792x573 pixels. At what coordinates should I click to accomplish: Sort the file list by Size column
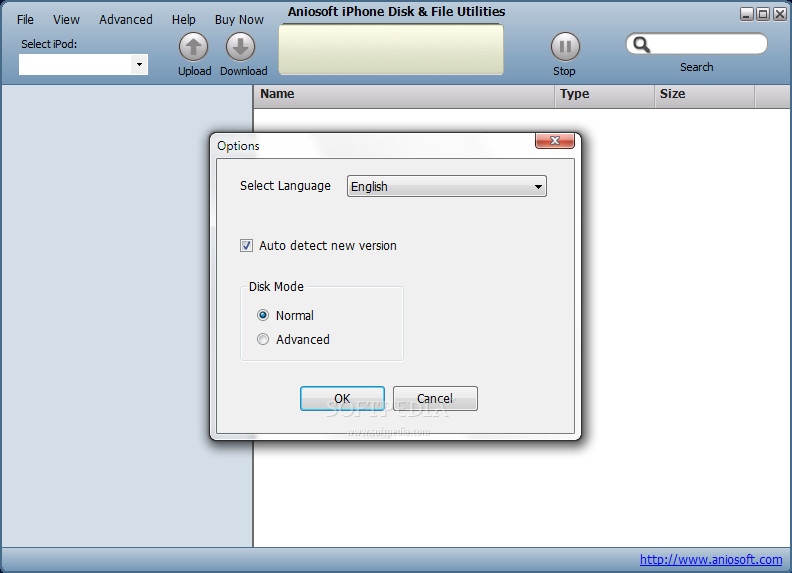click(705, 96)
